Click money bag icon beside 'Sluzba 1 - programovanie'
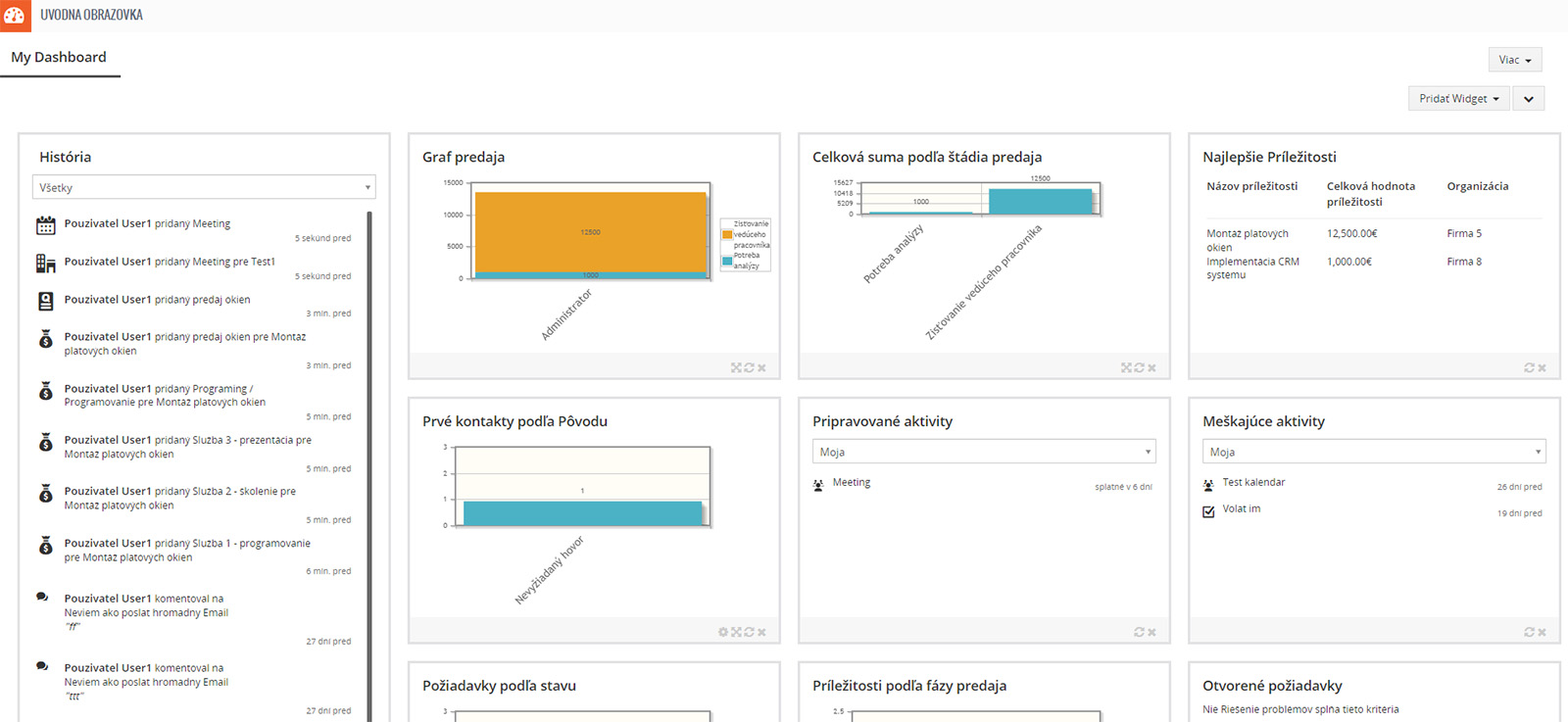Viewport: 1568px width, 722px height. coord(46,545)
